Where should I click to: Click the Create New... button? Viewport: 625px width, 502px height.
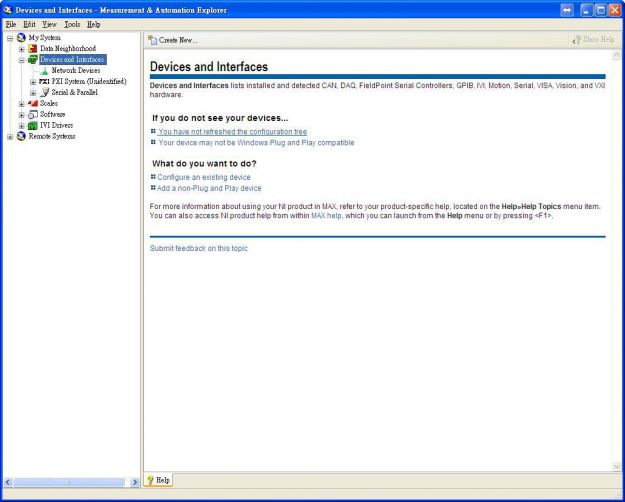173,40
